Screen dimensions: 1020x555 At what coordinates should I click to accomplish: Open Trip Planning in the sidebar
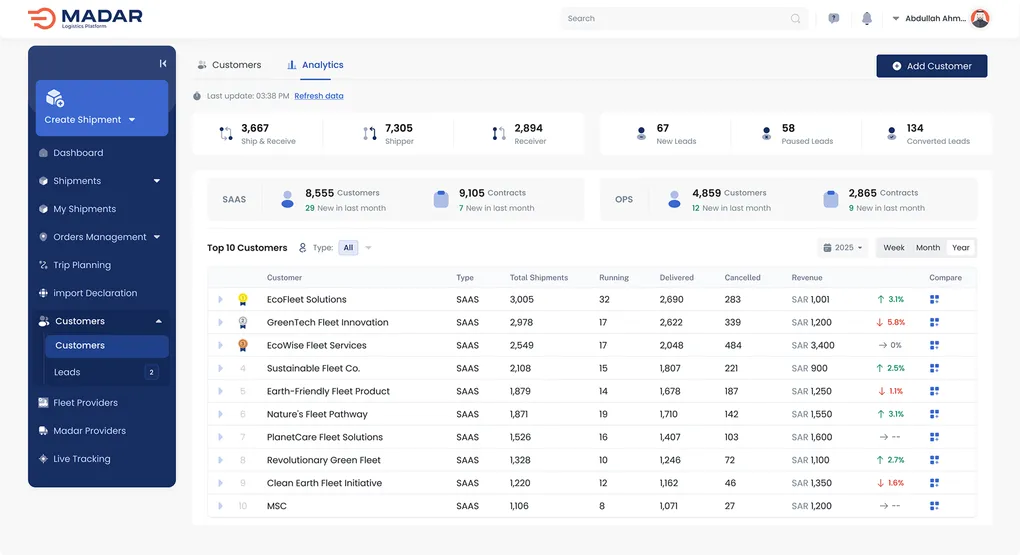pyautogui.click(x=81, y=265)
